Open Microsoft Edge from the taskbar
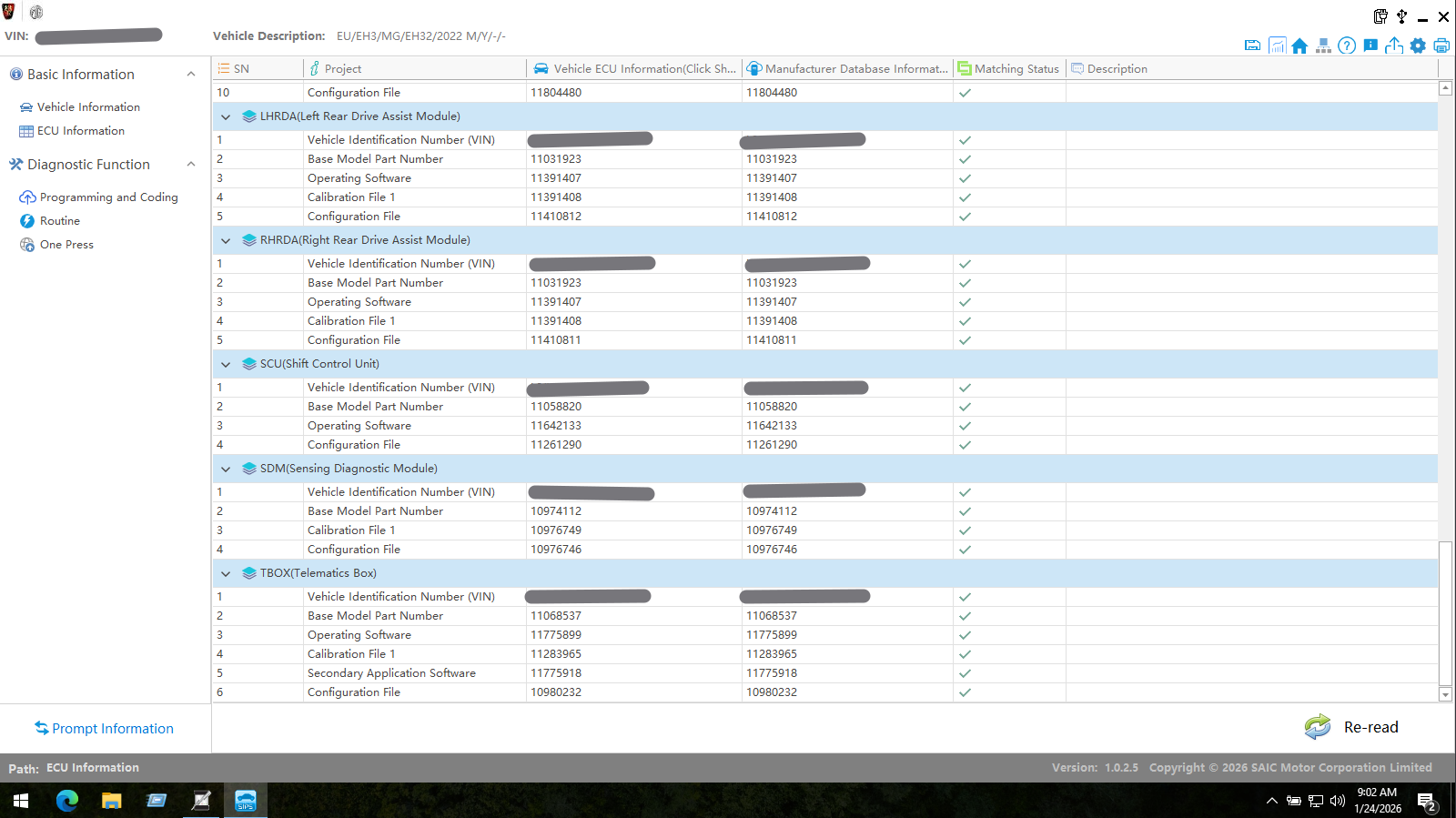Viewport: 1456px width, 818px height. pos(66,801)
